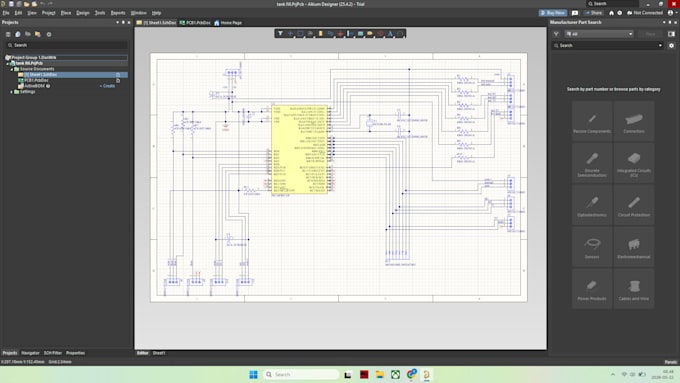Click the text string A icon in active bar
The height and width of the screenshot is (383, 680).
coord(390,33)
